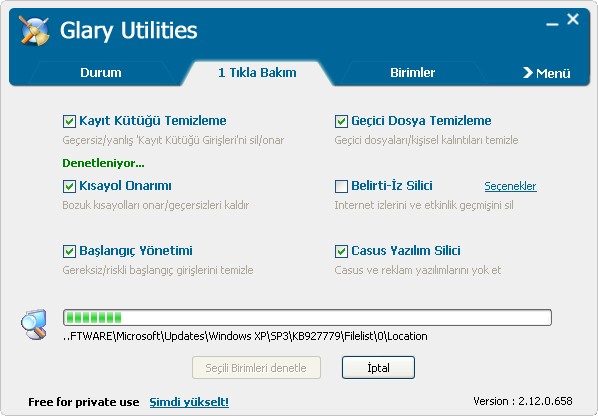The width and height of the screenshot is (598, 416).
Task: Uncheck Casus Yazılım Silici checkbox
Action: (x=341, y=251)
